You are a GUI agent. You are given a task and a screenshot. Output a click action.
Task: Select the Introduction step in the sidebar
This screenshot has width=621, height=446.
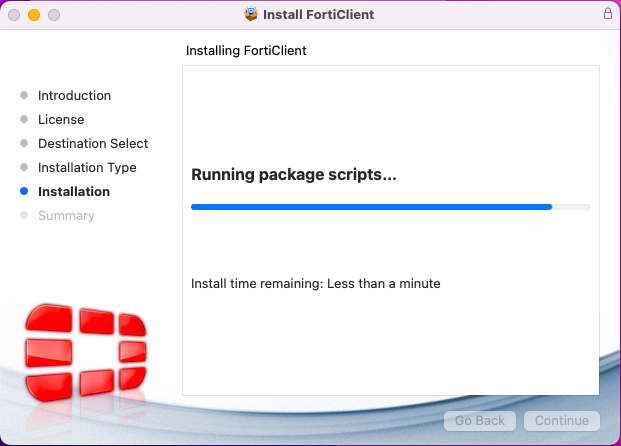click(x=74, y=96)
